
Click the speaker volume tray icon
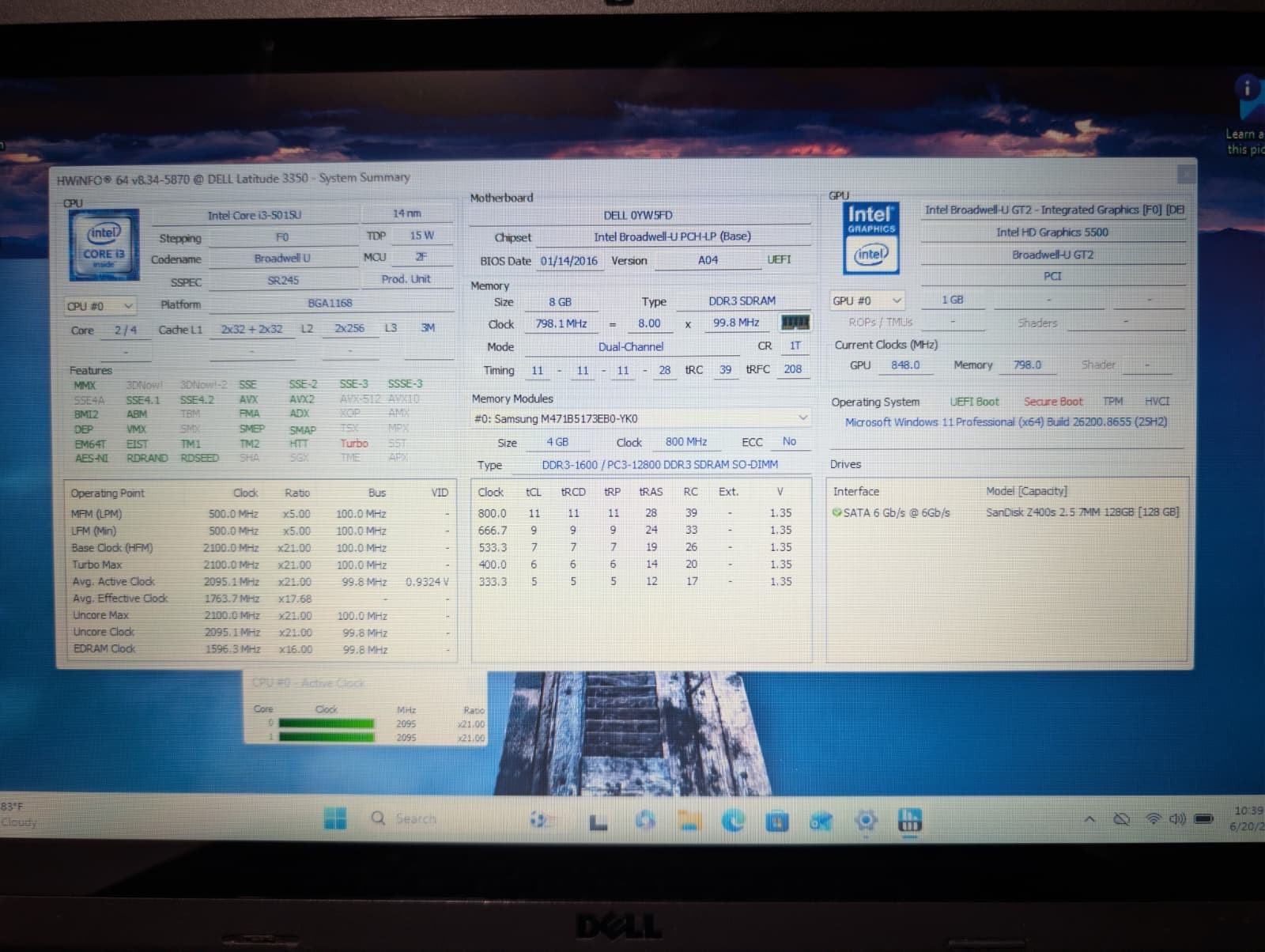[x=1177, y=818]
